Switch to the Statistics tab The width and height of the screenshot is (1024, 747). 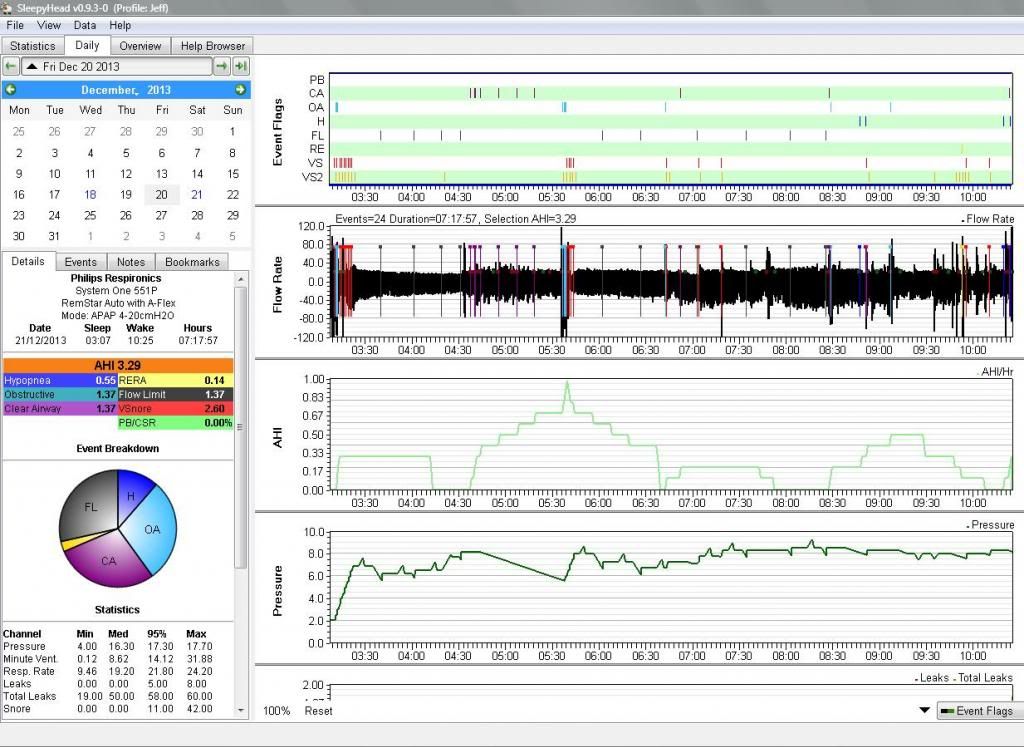click(x=33, y=46)
